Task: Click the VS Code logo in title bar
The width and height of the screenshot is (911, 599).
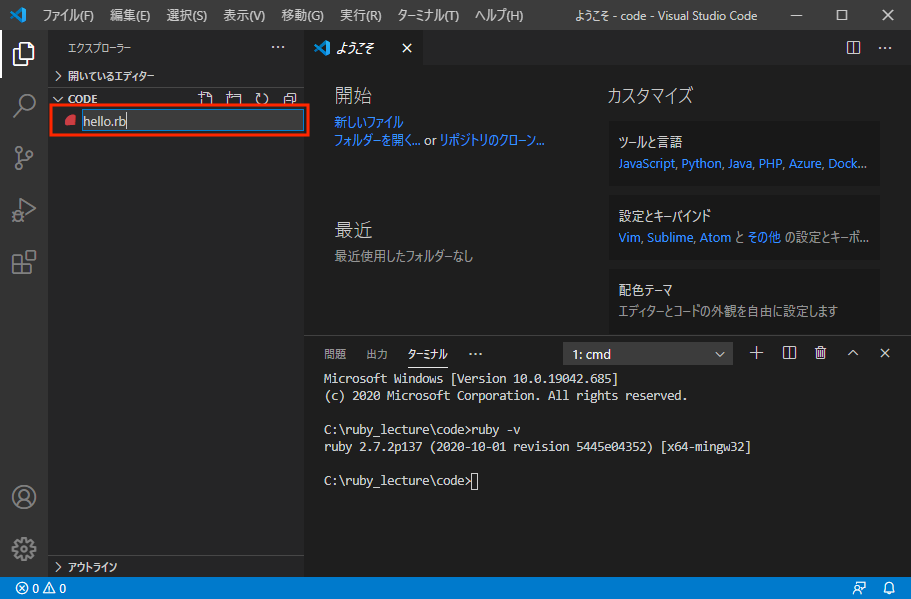Action: tap(18, 15)
